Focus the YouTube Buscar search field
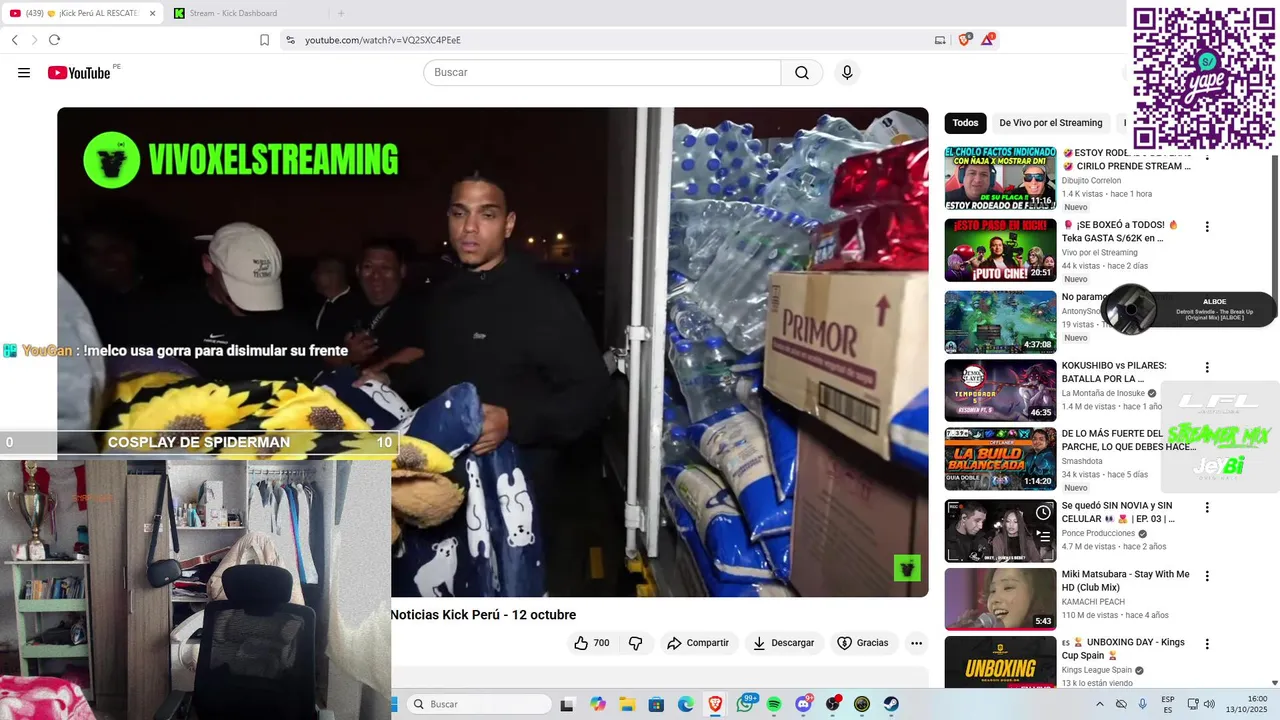The width and height of the screenshot is (1280, 720). pos(602,73)
